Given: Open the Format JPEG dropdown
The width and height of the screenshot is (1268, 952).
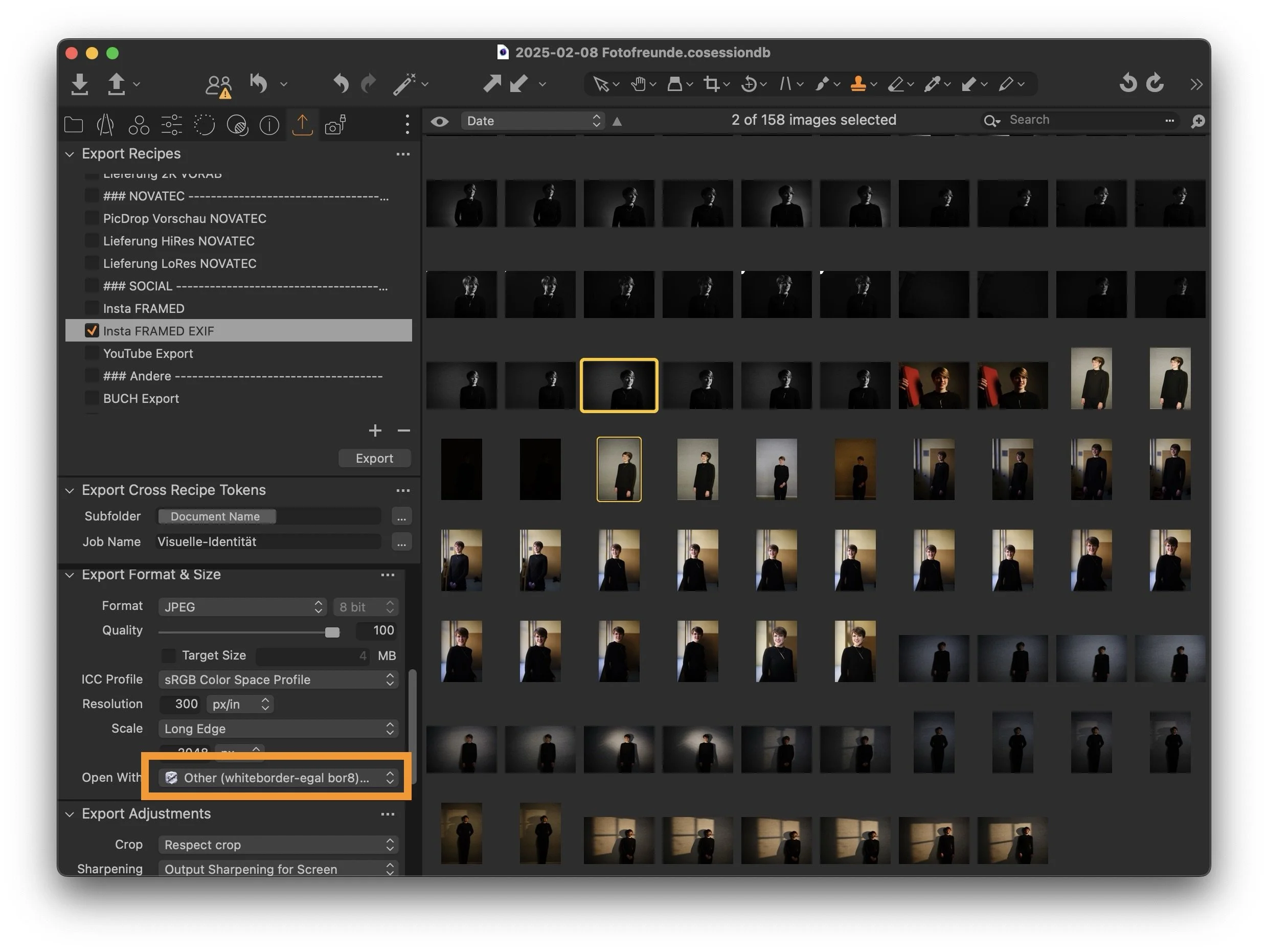Looking at the screenshot, I should (242, 606).
